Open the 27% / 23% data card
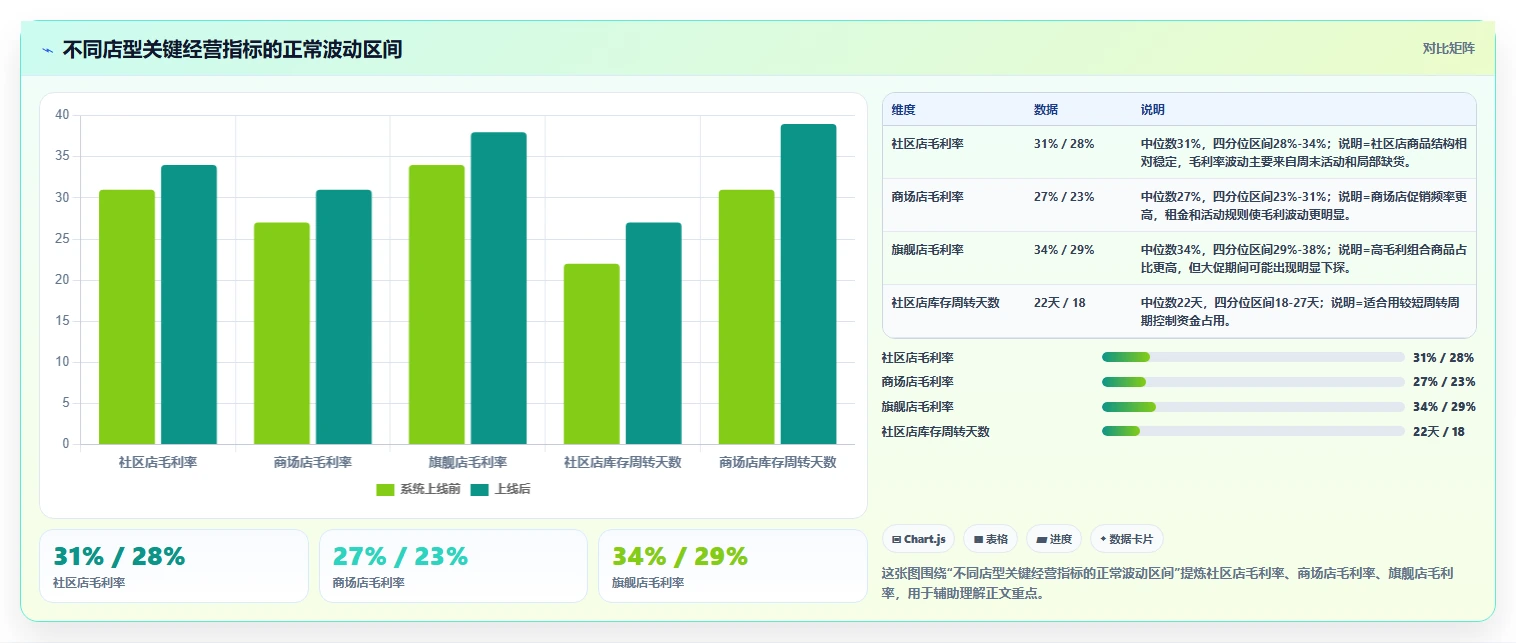This screenshot has width=1516, height=643. coord(453,566)
